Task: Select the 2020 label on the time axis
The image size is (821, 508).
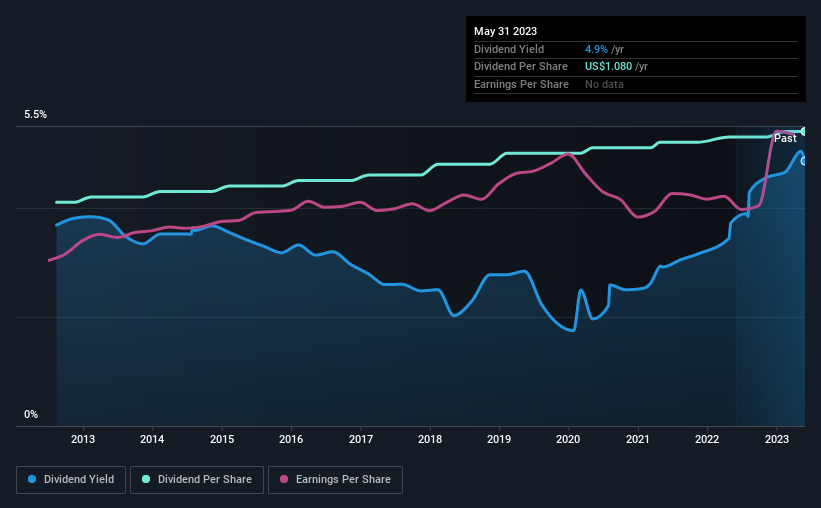Action: point(568,439)
